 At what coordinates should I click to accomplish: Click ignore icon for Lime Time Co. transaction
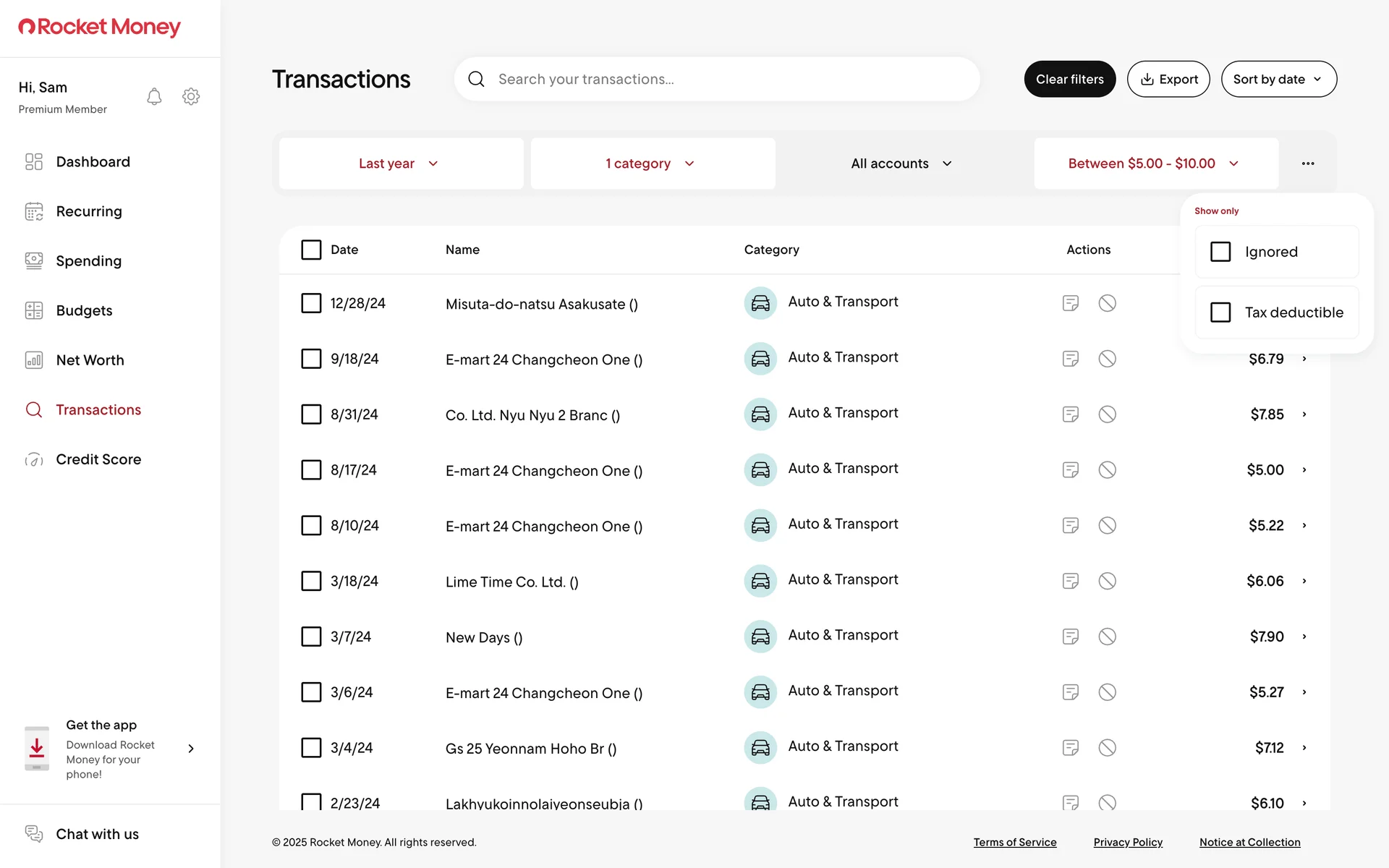point(1107,581)
